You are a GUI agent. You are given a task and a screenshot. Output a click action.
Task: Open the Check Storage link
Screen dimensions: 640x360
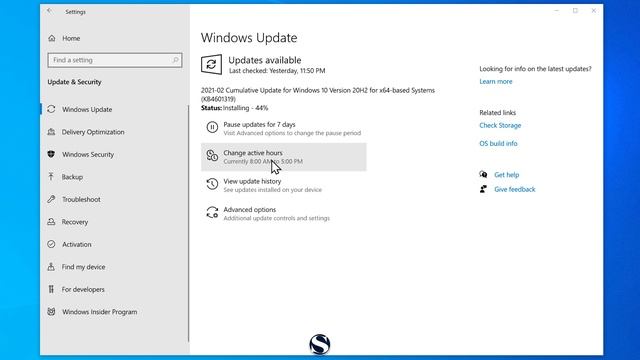tap(500, 125)
